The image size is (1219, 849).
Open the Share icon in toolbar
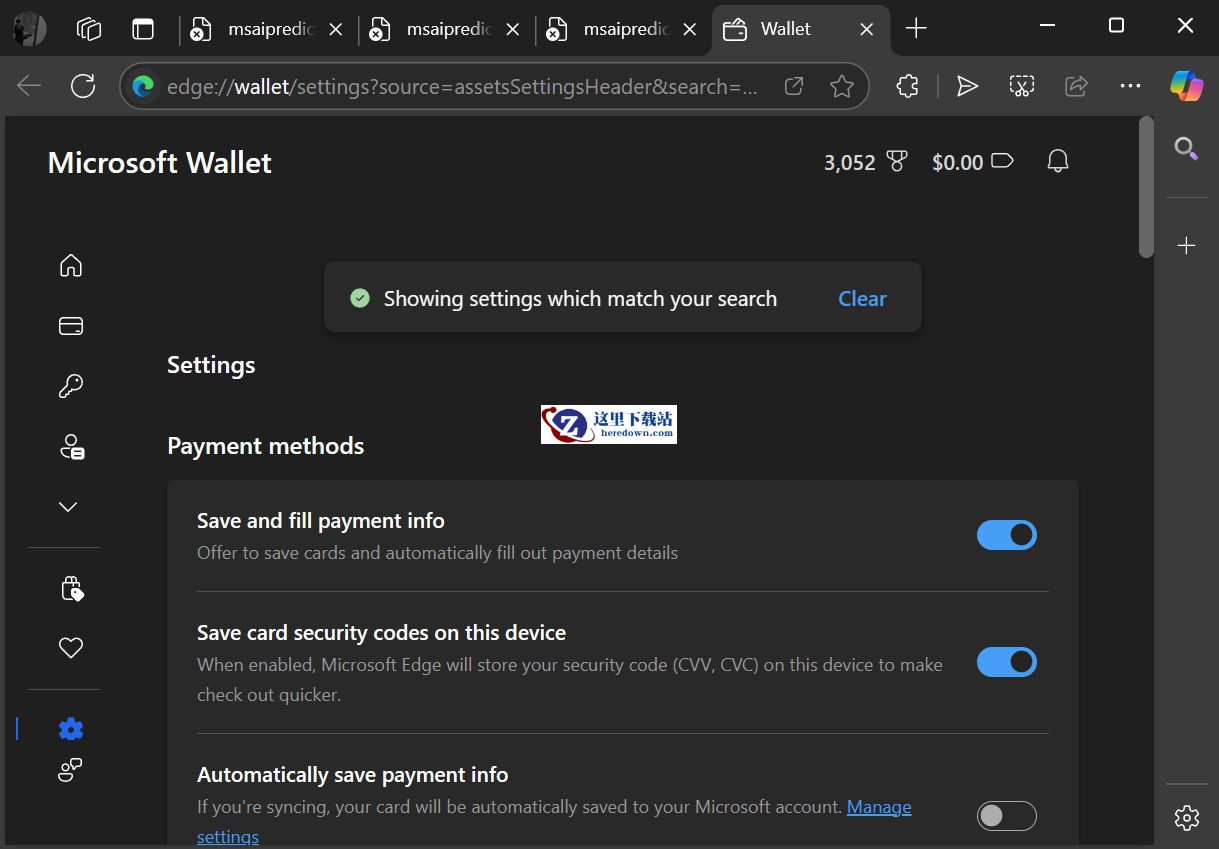coord(1076,86)
